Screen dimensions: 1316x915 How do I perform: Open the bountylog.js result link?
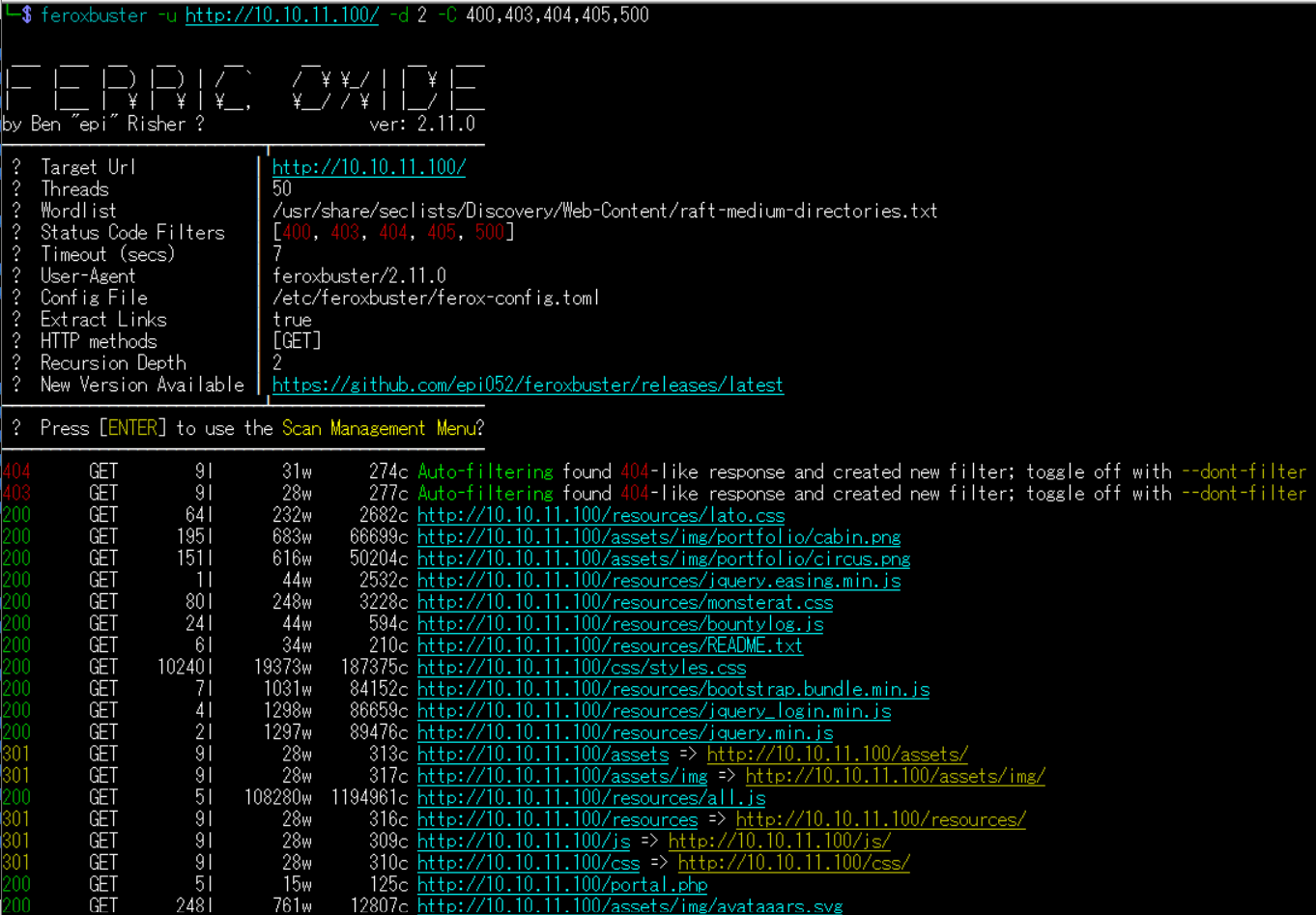click(x=619, y=624)
